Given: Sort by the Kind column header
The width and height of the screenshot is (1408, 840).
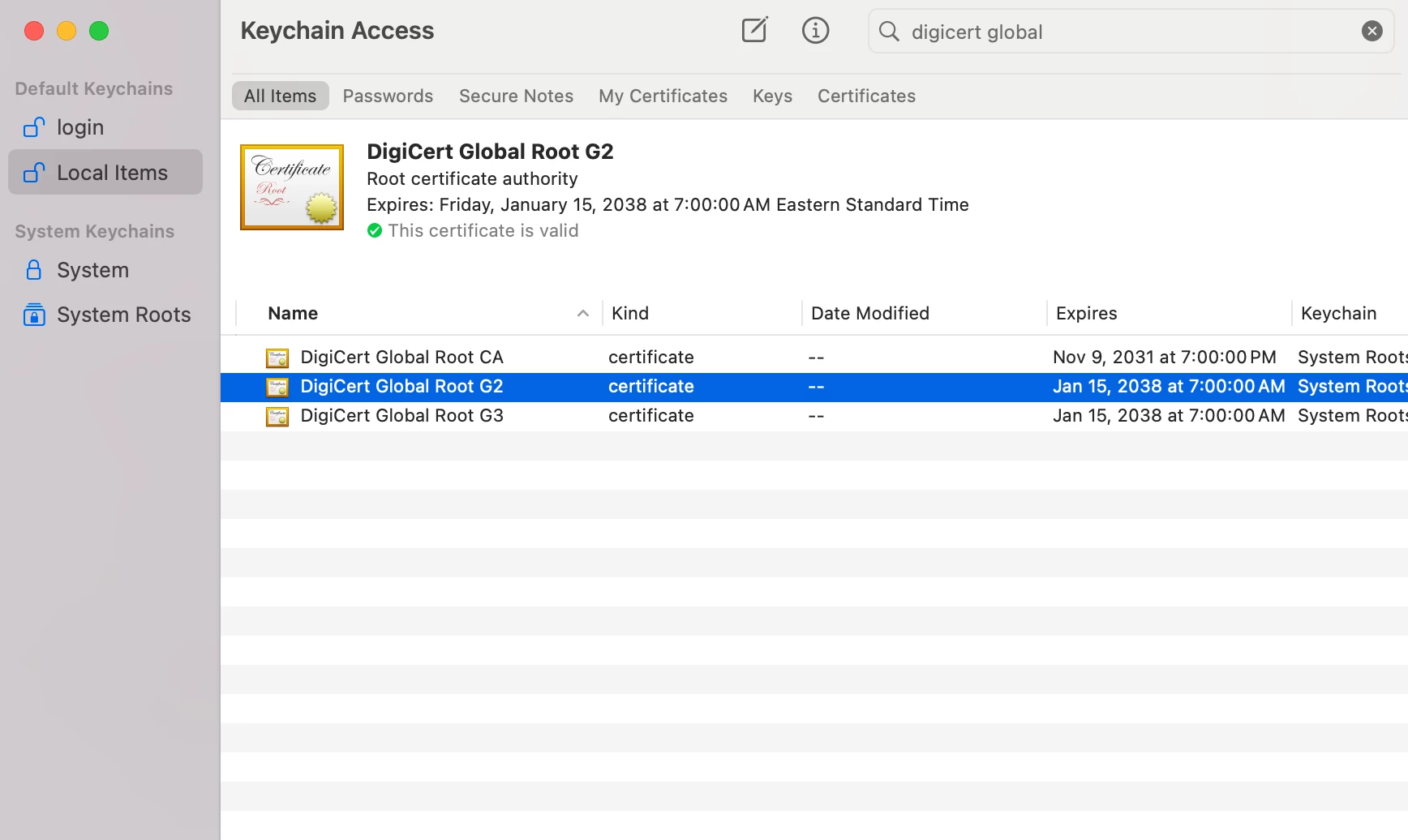Looking at the screenshot, I should [630, 313].
